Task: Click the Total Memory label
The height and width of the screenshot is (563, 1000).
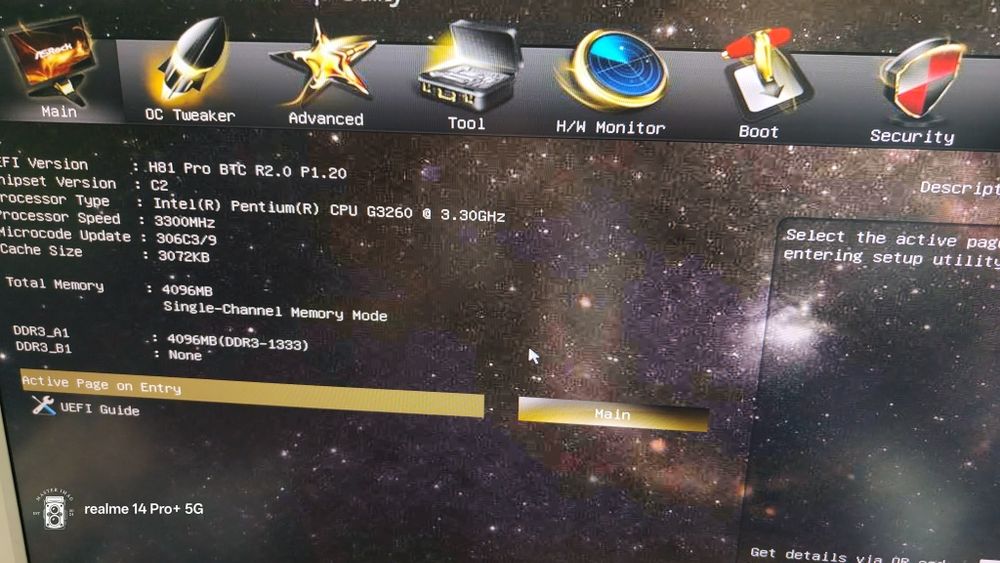Action: 55,284
